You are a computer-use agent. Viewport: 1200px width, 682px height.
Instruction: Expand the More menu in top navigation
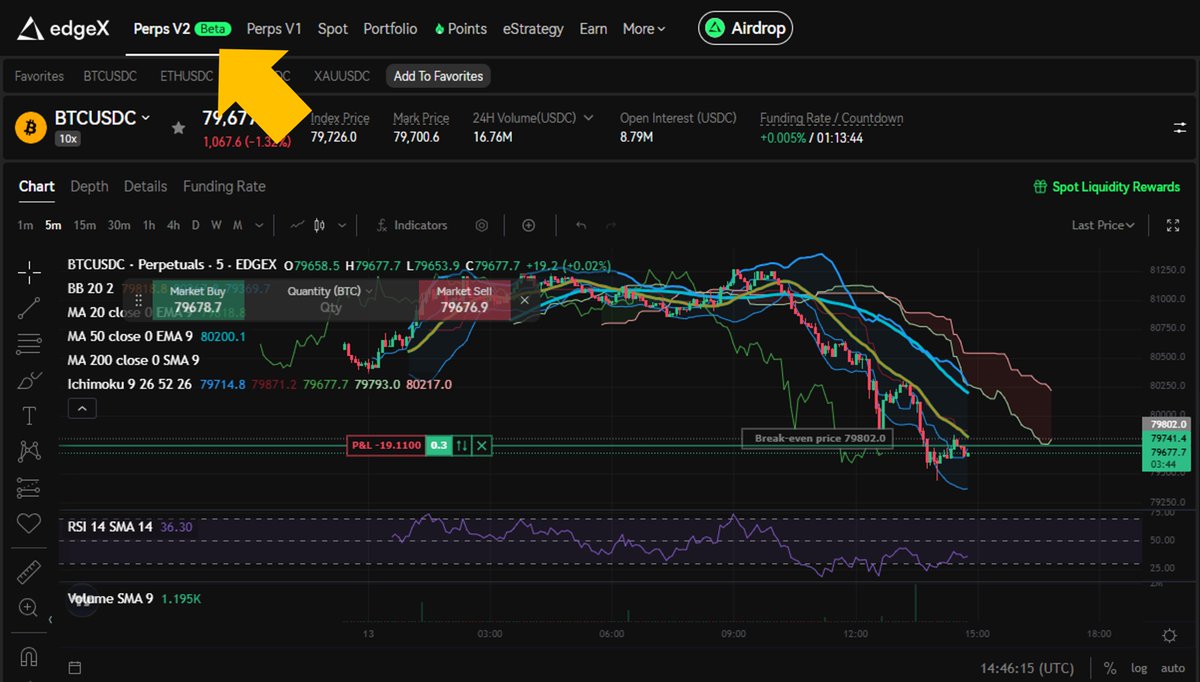click(x=644, y=29)
